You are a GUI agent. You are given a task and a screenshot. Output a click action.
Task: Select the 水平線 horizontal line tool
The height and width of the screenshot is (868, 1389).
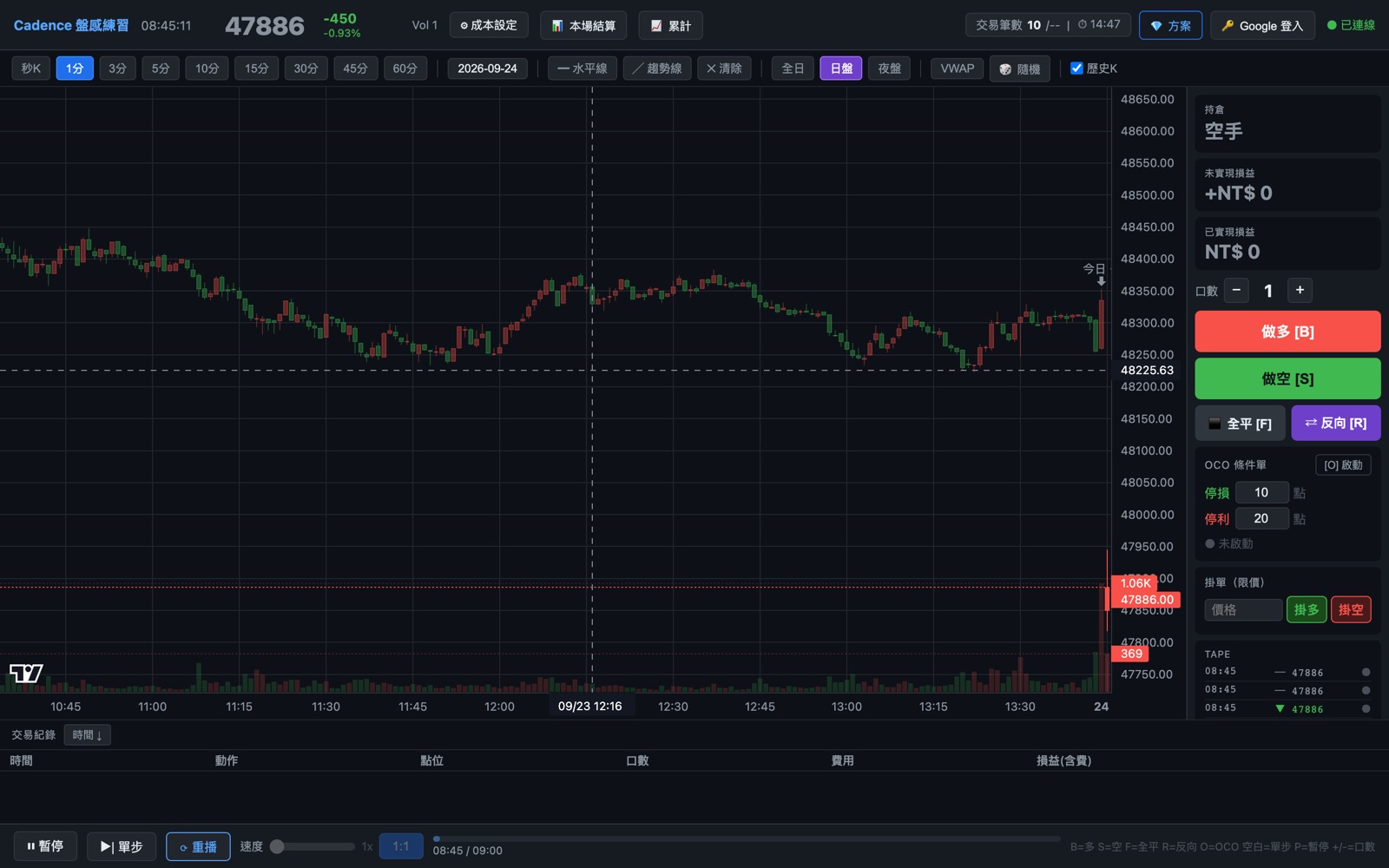583,69
